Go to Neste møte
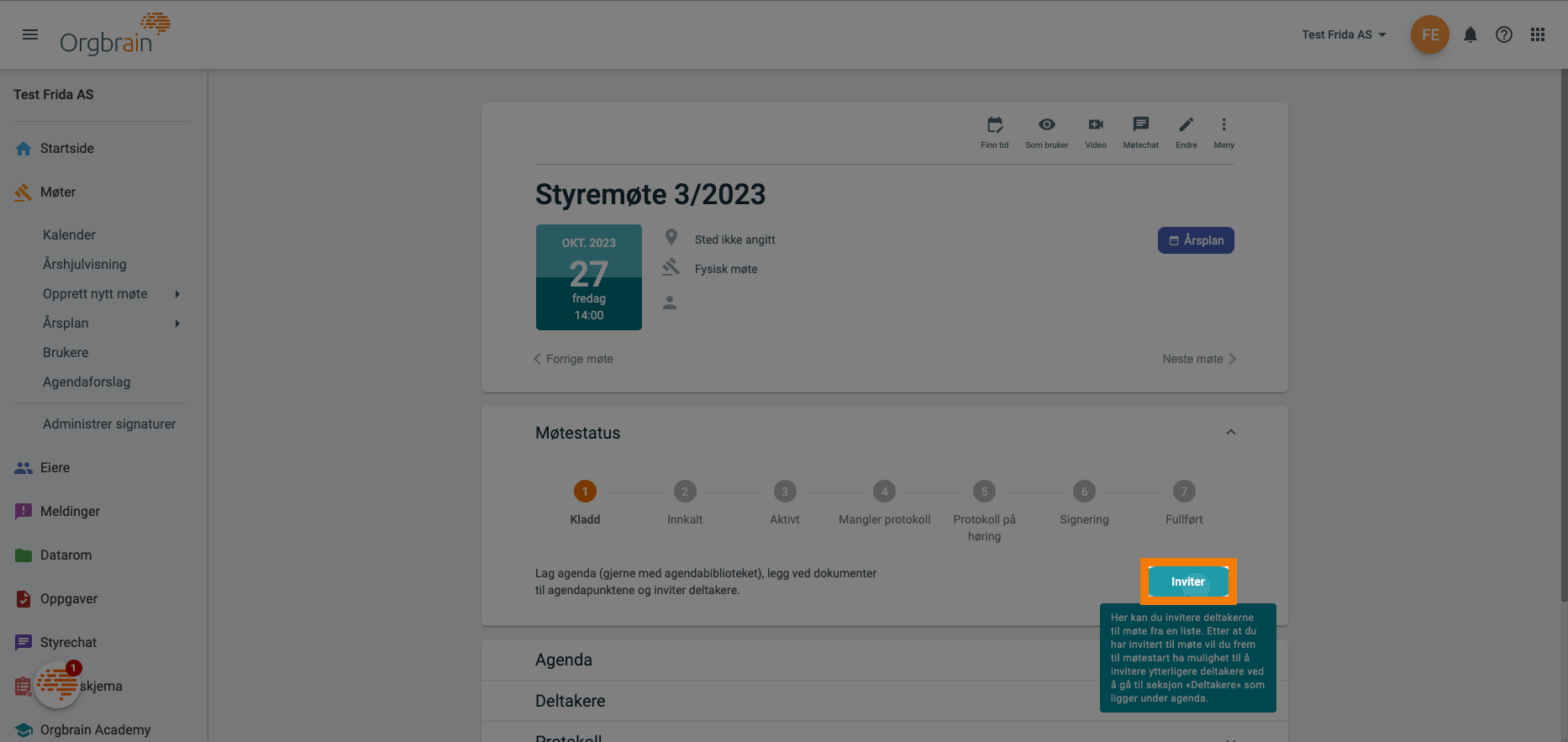 1199,359
